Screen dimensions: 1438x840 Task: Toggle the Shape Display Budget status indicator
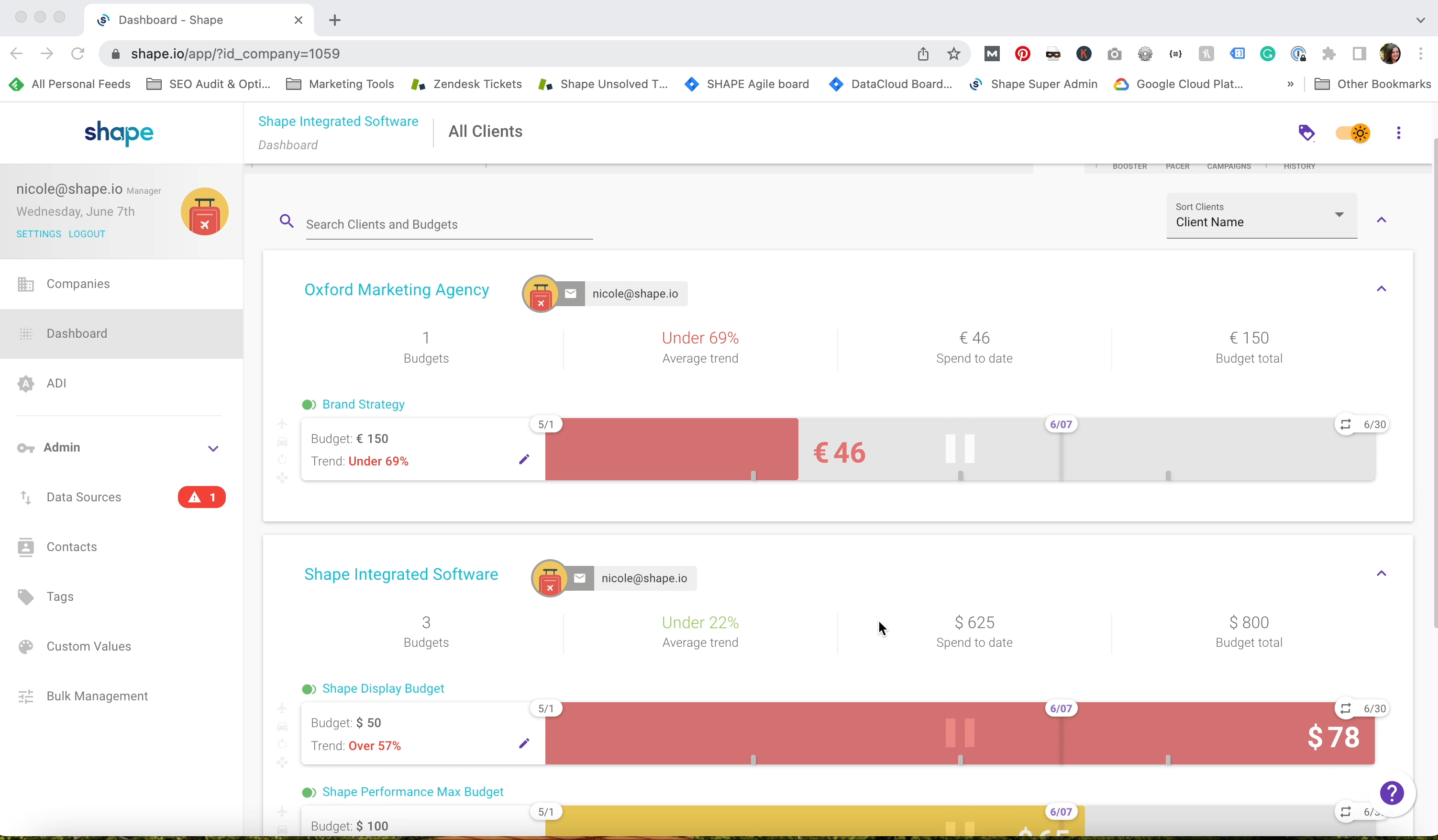click(x=309, y=689)
